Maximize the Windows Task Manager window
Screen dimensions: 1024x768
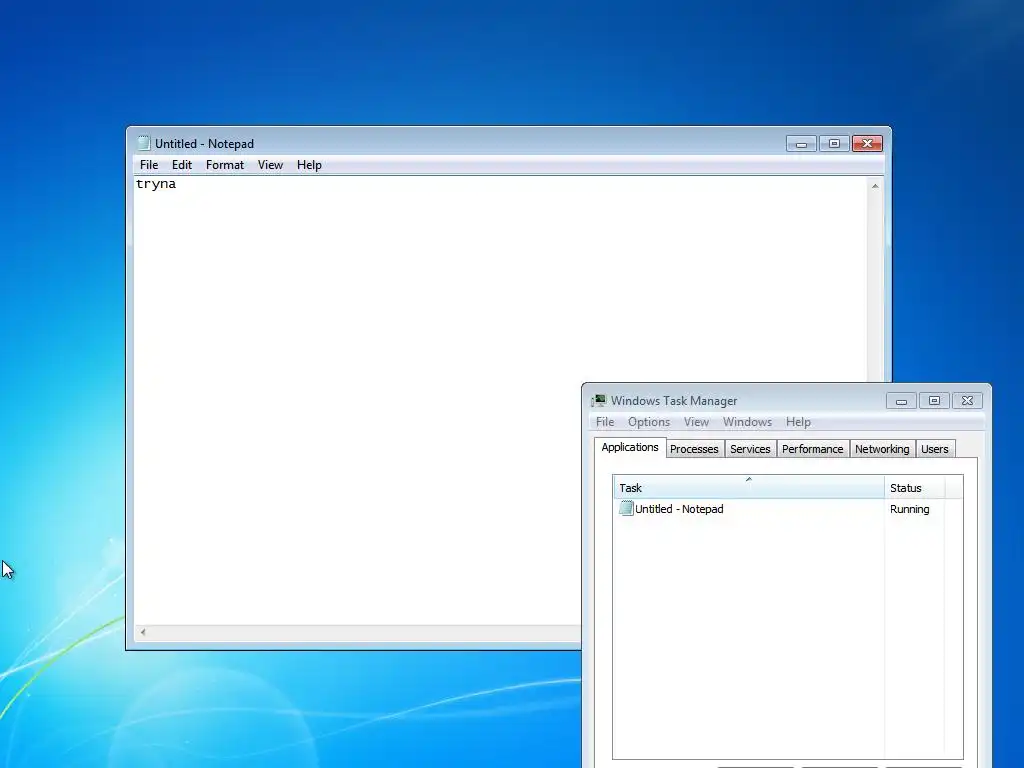coord(934,400)
